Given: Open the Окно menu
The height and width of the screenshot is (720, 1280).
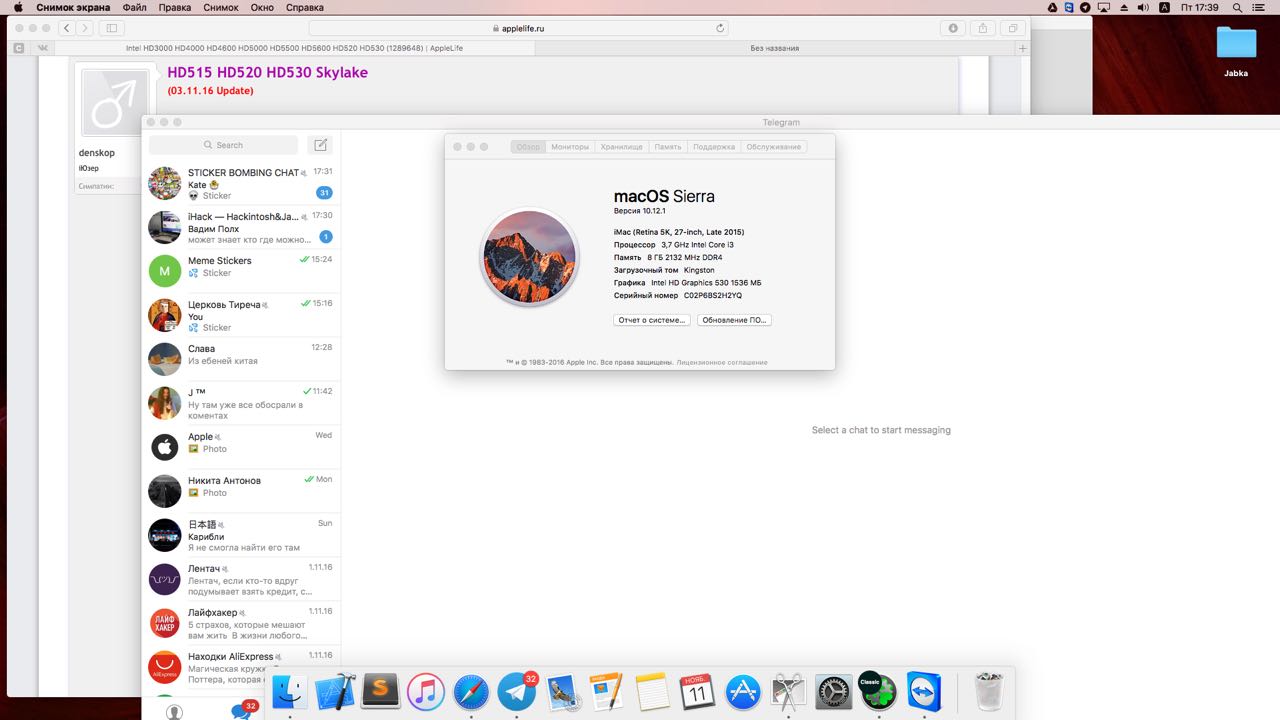Looking at the screenshot, I should click(x=262, y=7).
